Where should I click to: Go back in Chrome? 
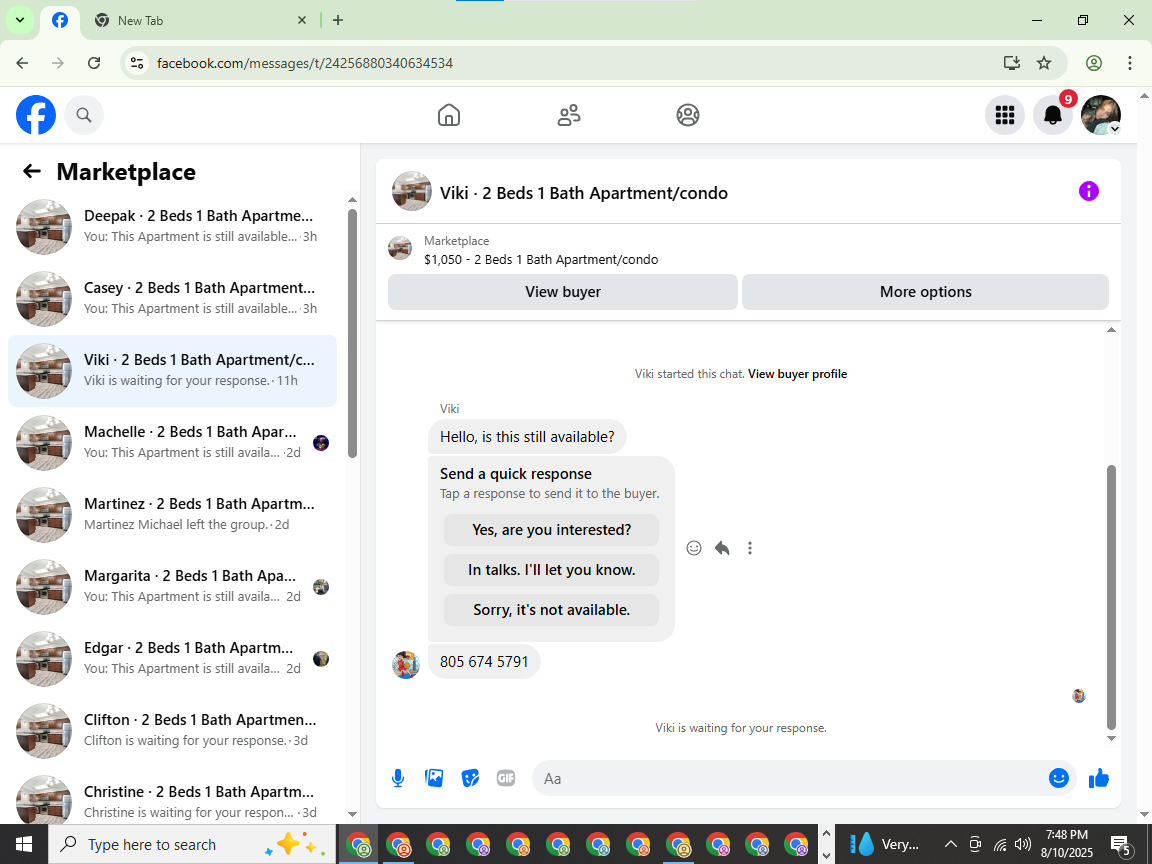[x=23, y=63]
